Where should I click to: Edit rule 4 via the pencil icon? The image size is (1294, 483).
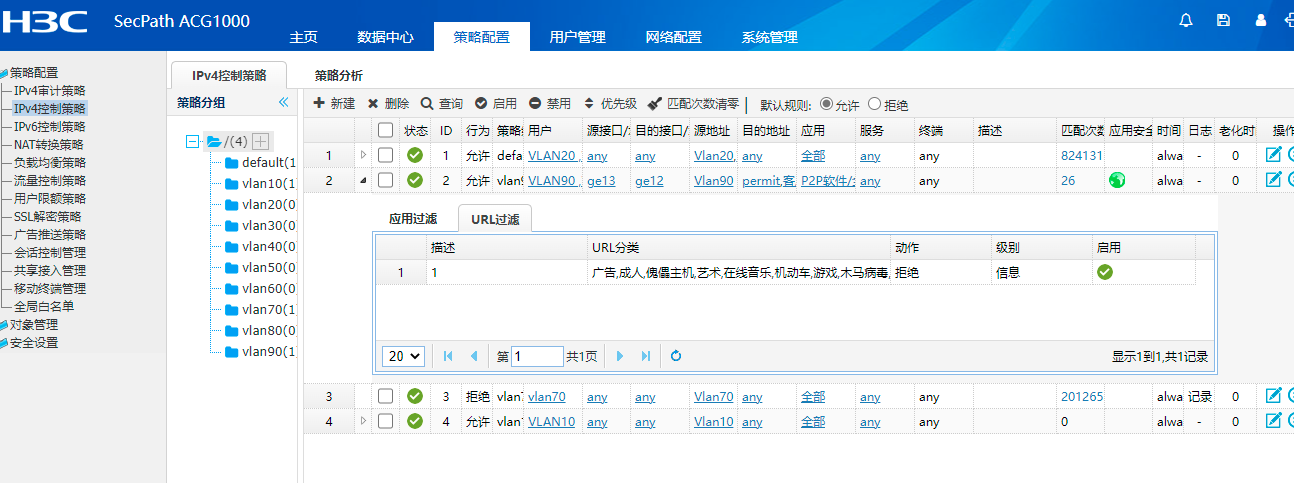[1273, 421]
